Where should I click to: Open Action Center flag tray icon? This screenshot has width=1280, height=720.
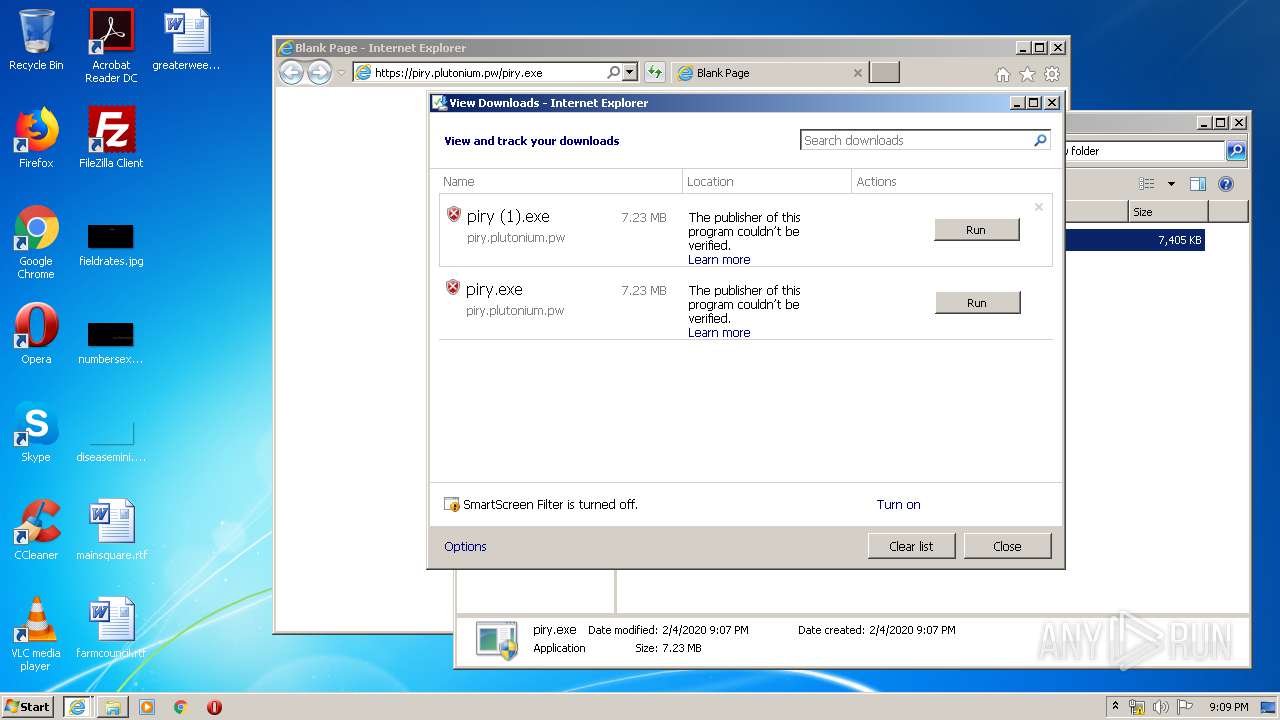tap(1184, 707)
